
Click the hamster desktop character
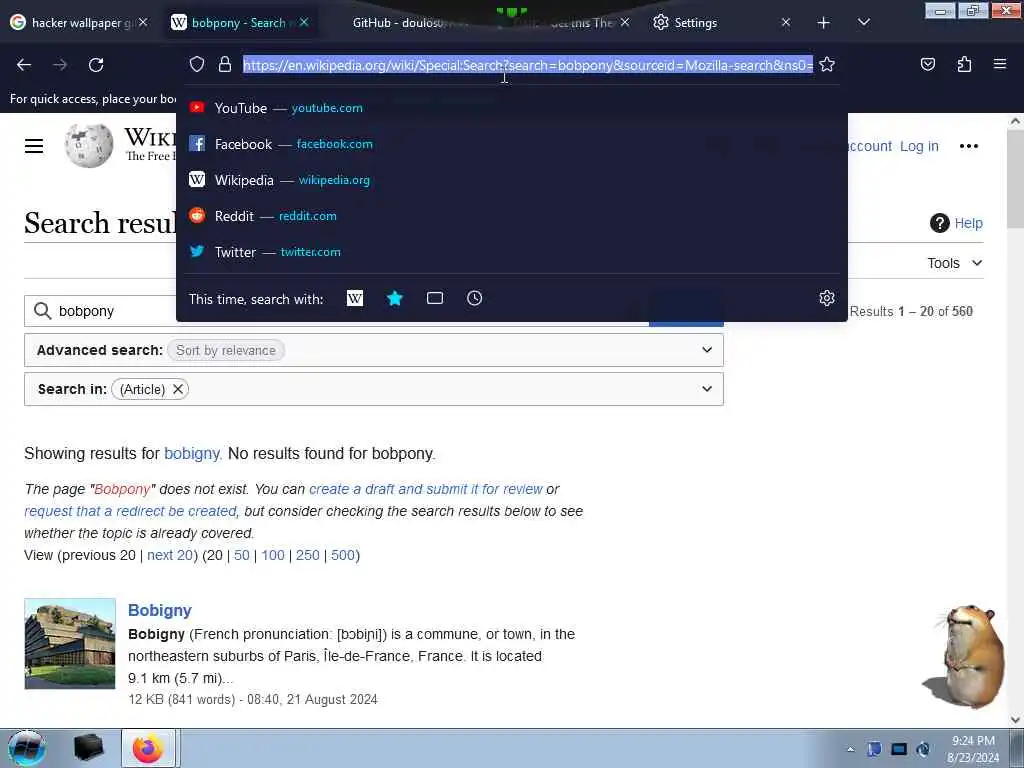(x=962, y=656)
